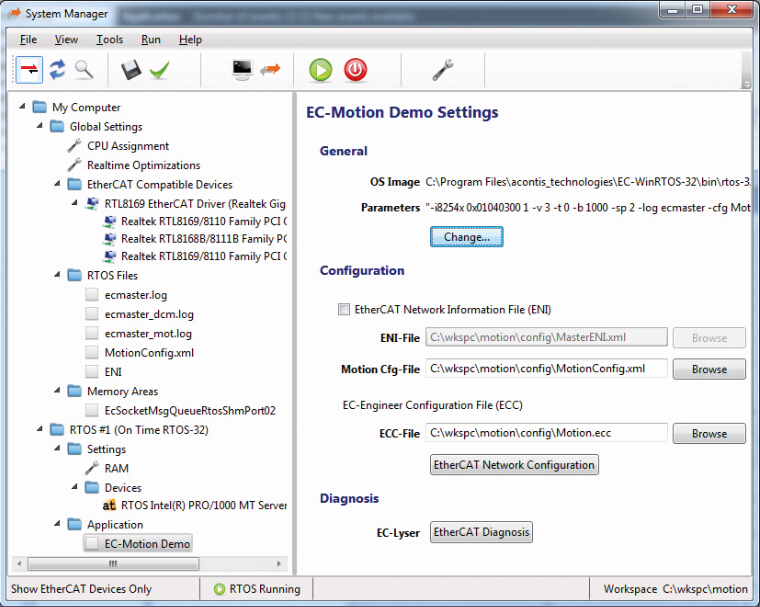The width and height of the screenshot is (760, 607).
Task: Collapse the RTOS Files tree node
Action: tap(57, 274)
